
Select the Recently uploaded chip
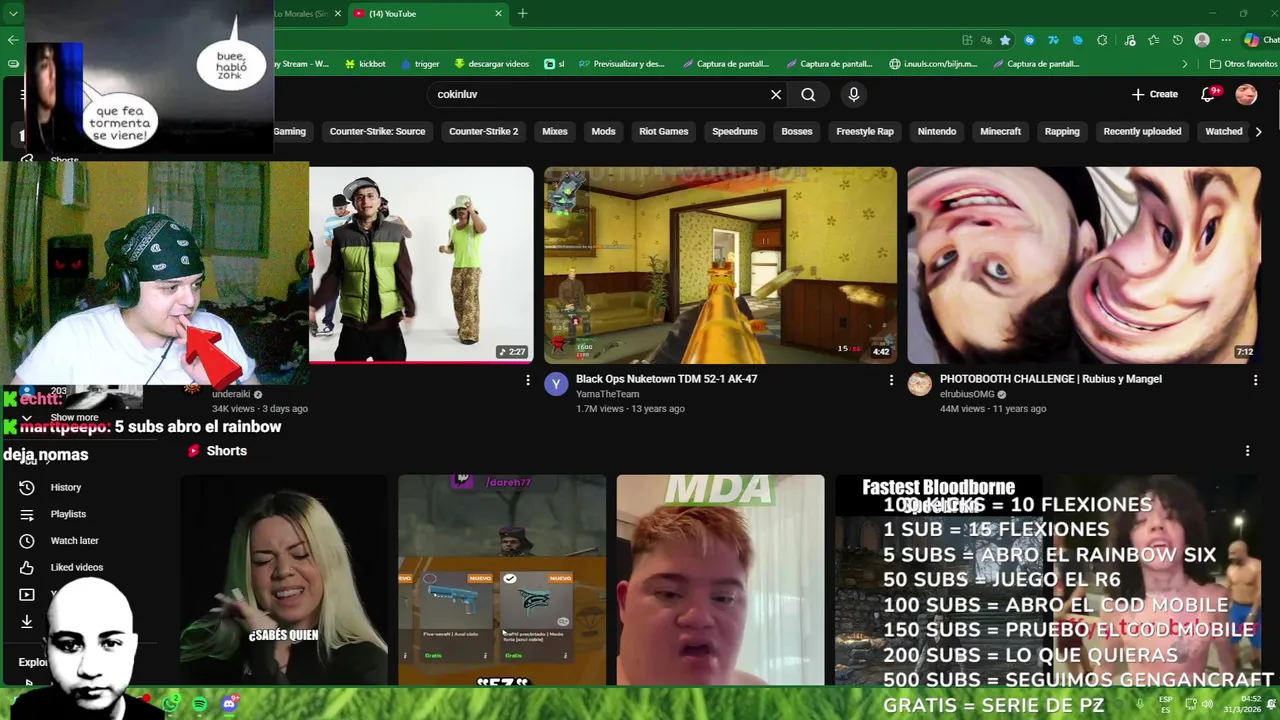1142,131
